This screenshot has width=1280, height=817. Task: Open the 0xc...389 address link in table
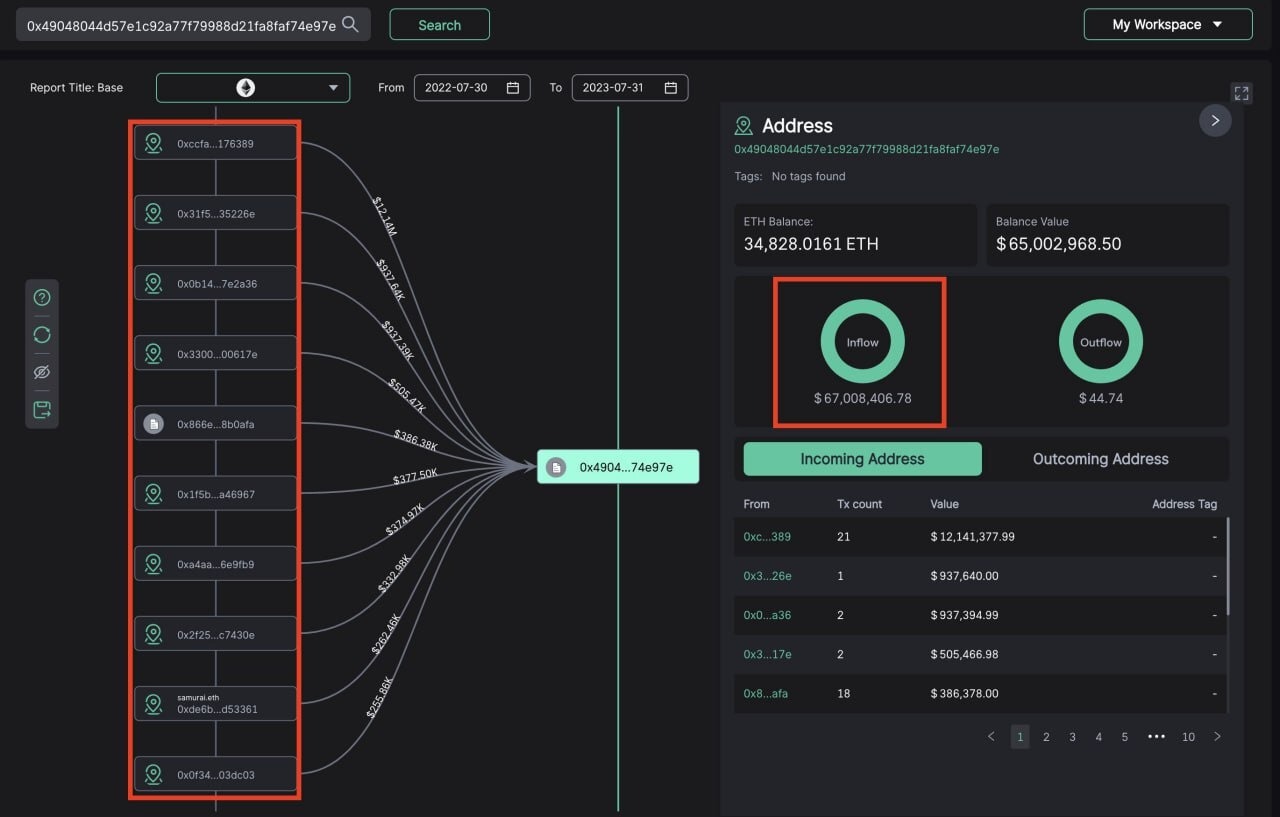[765, 537]
